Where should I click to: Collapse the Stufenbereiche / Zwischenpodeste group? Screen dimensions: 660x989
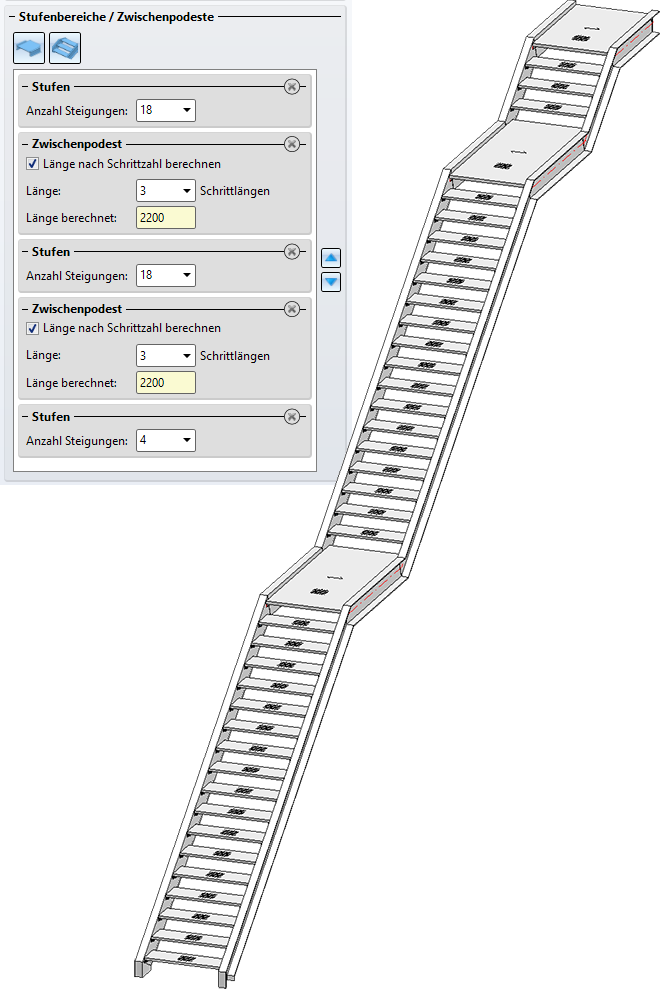pos(12,17)
